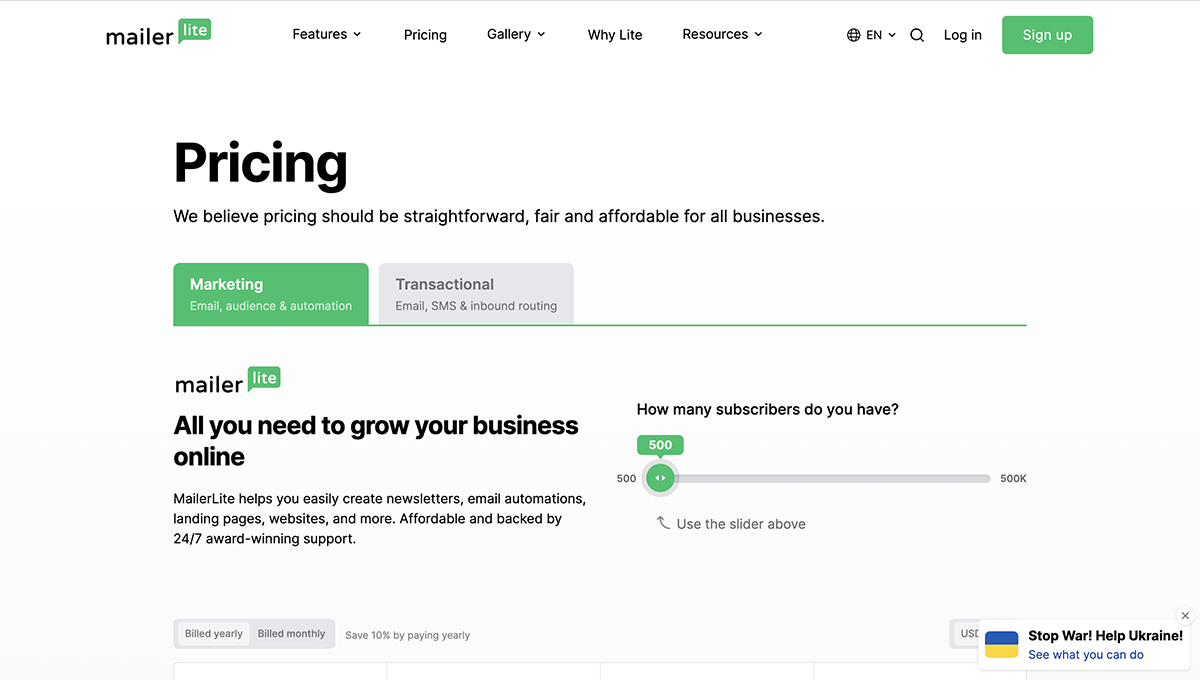Click the green slider handle arrows

[660, 478]
